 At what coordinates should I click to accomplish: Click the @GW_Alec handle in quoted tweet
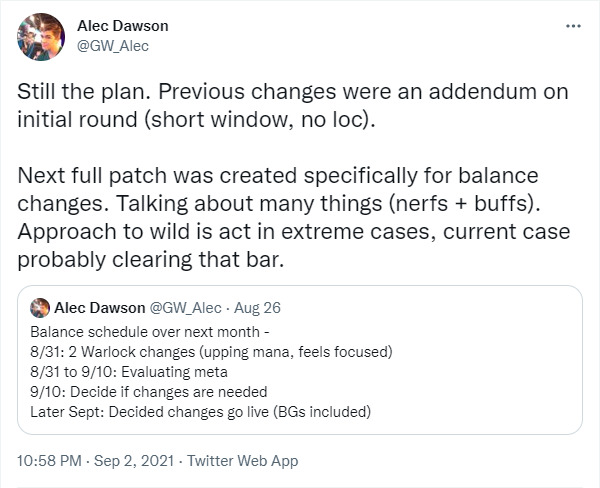click(187, 307)
